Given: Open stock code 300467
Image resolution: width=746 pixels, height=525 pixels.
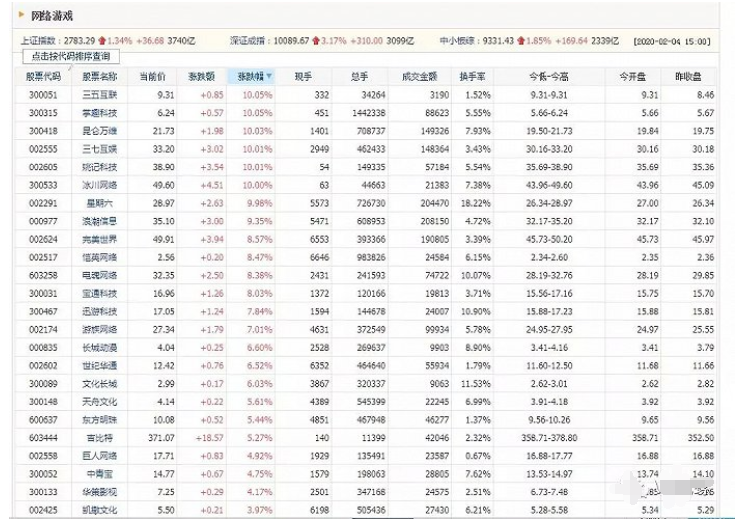Looking at the screenshot, I should pos(43,311).
